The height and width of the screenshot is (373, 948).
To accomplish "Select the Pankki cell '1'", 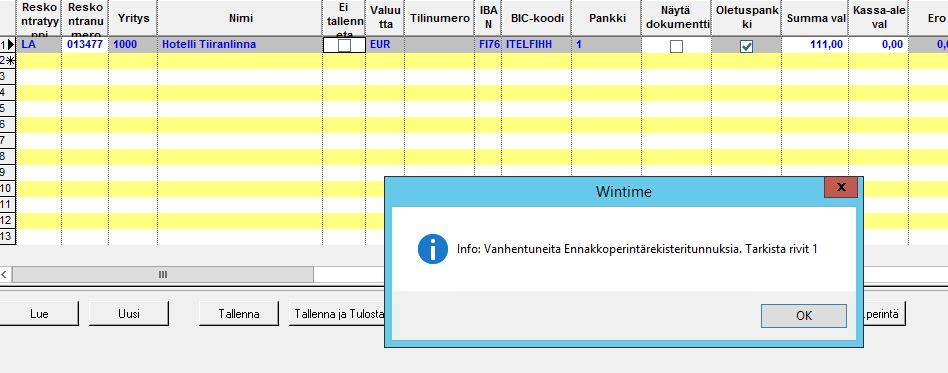I will (606, 45).
